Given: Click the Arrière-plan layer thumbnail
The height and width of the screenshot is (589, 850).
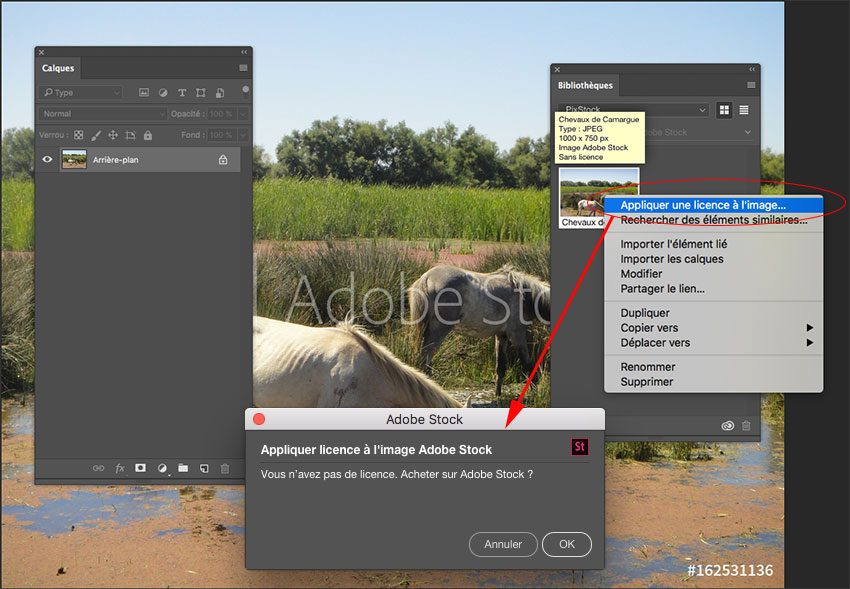Looking at the screenshot, I should pos(74,159).
